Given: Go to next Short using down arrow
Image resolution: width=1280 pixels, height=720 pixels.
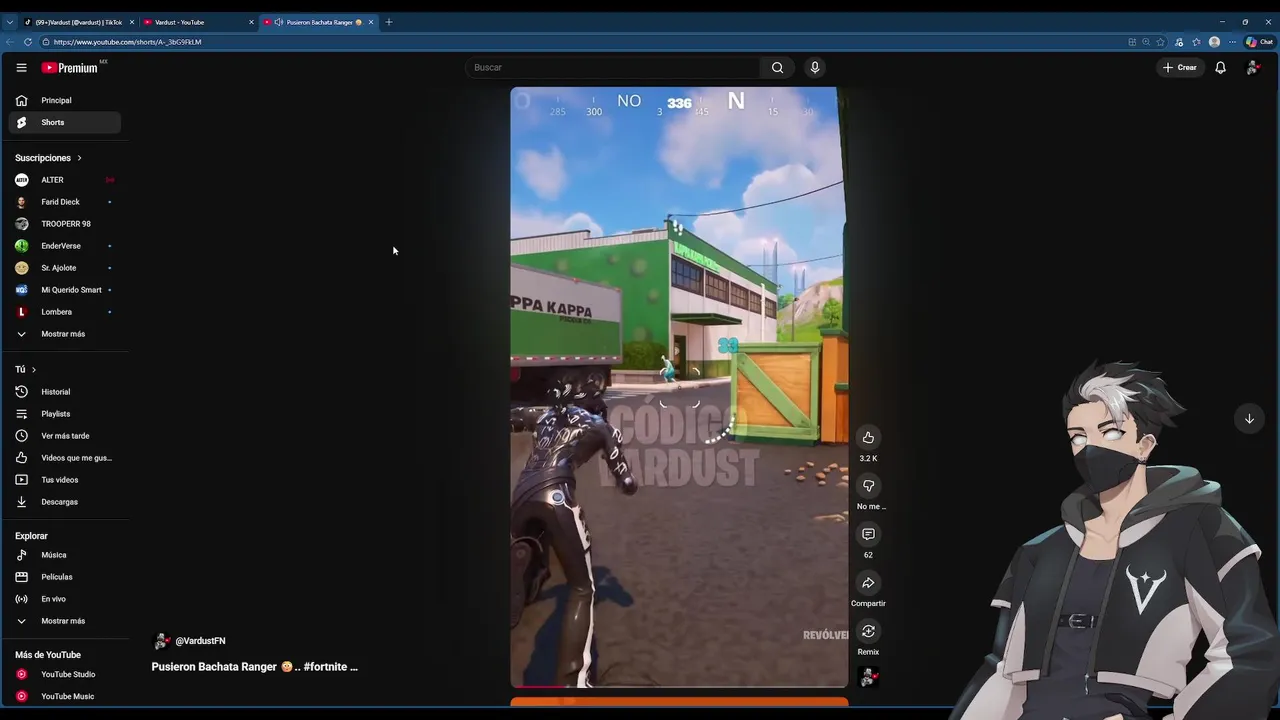Looking at the screenshot, I should [x=1249, y=419].
